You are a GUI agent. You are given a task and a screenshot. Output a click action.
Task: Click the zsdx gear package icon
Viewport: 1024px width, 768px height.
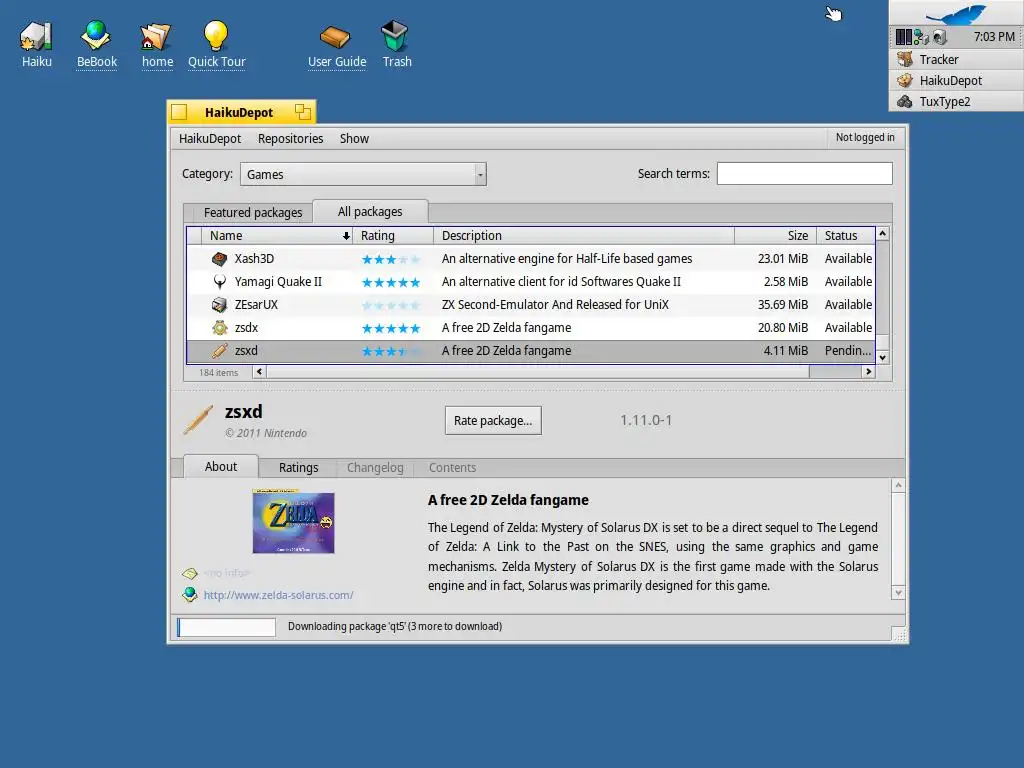coord(220,328)
